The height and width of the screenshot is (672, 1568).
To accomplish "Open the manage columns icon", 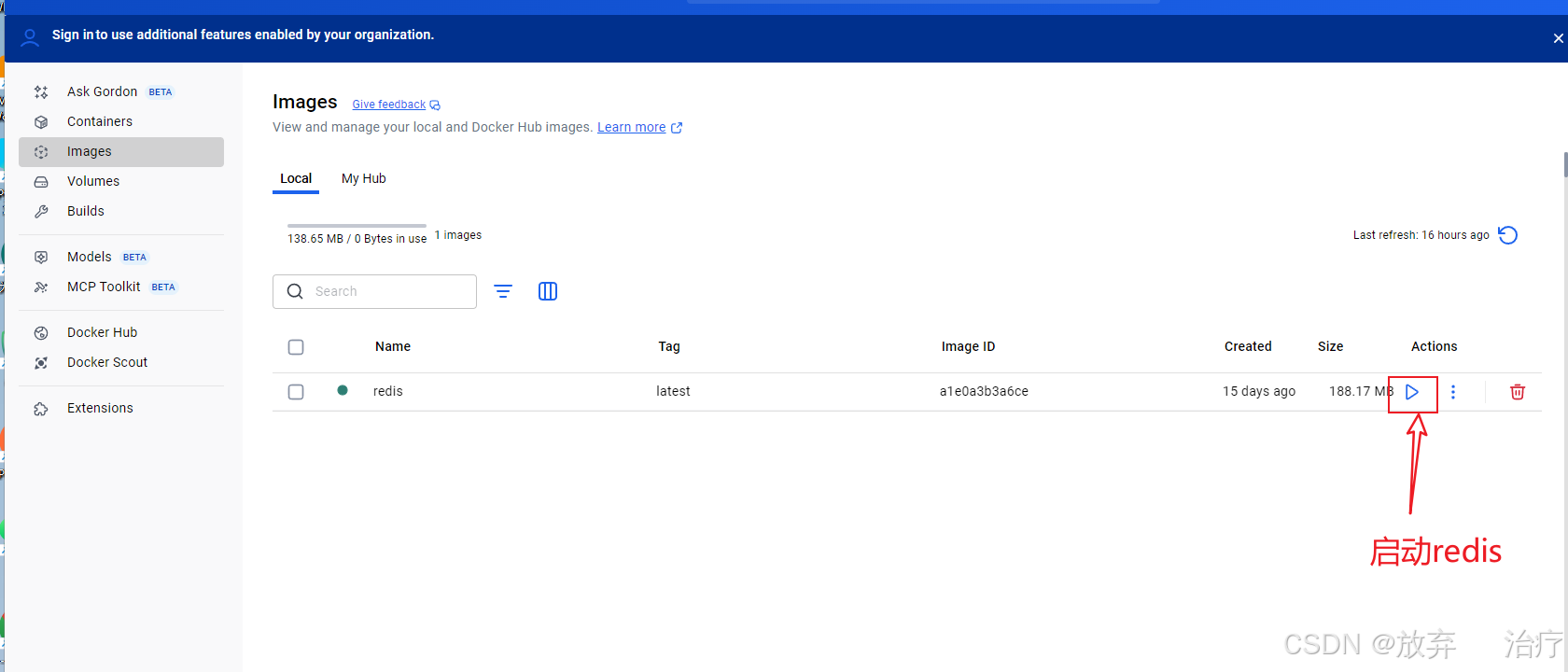I will point(548,291).
